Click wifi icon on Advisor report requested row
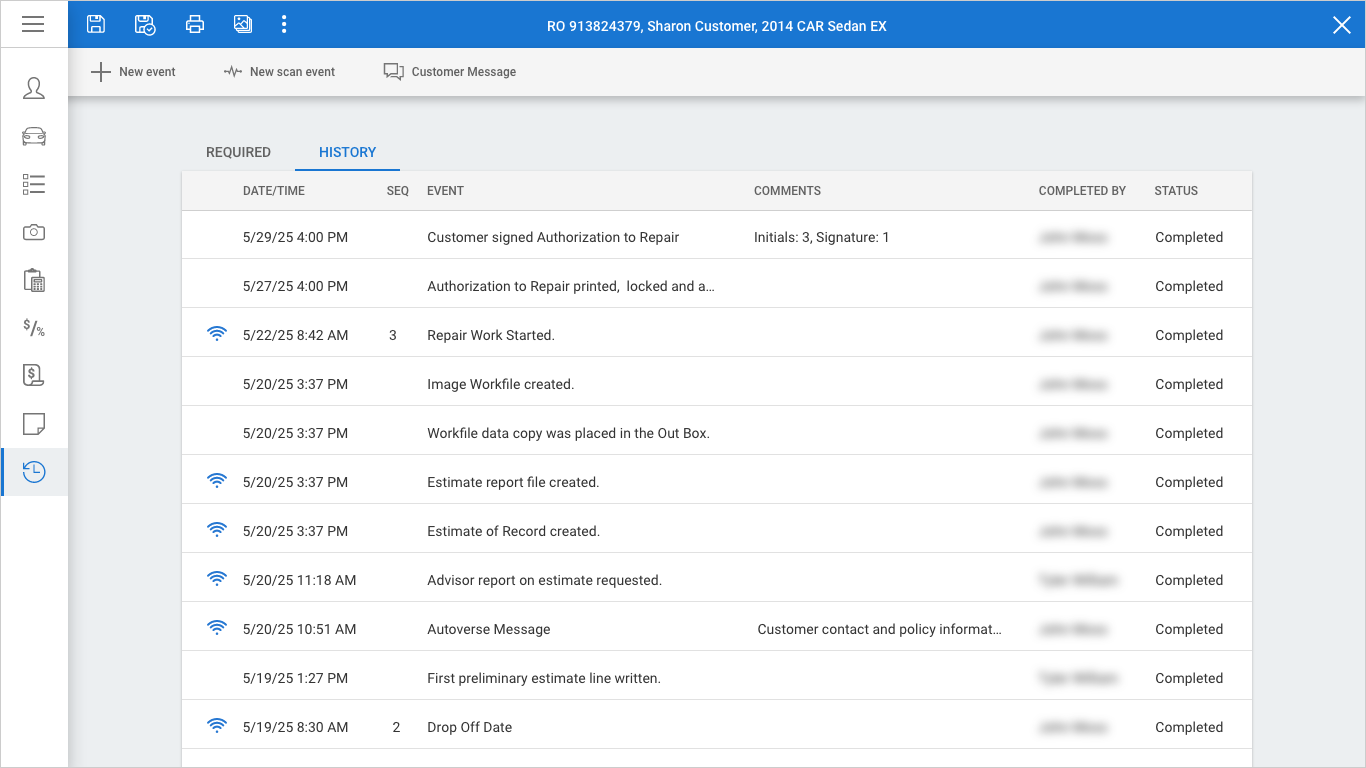This screenshot has height=768, width=1366. tap(217, 579)
